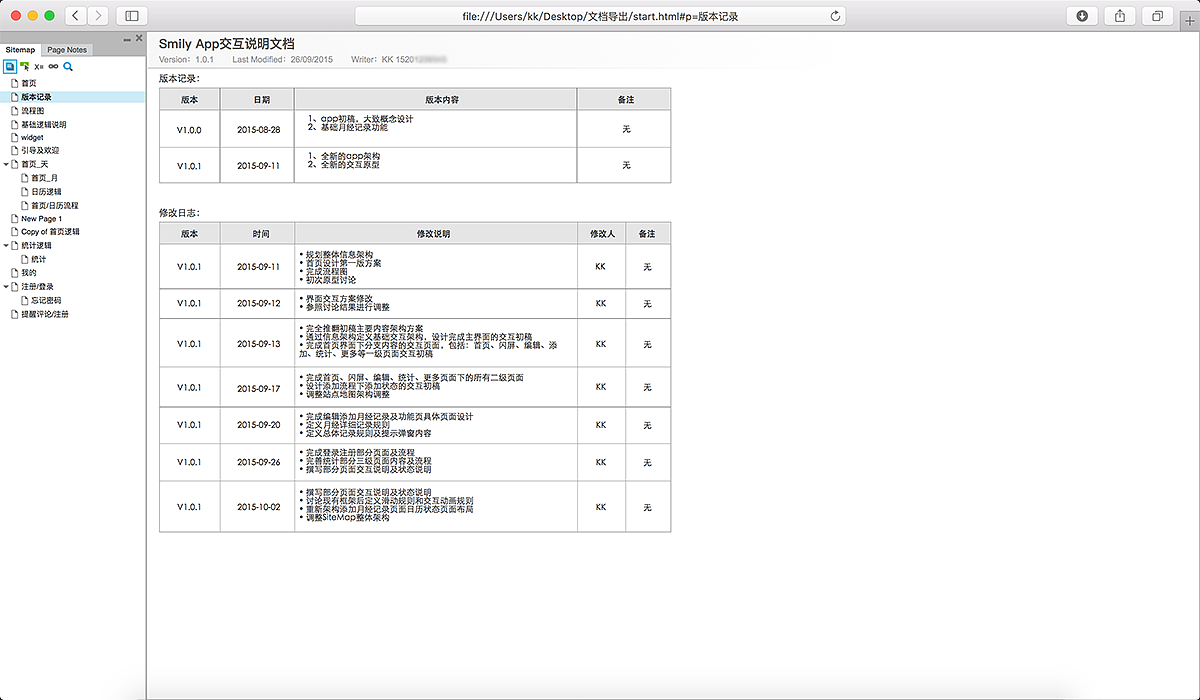
Task: Click the green highlight interactive elements icon
Action: pos(24,66)
